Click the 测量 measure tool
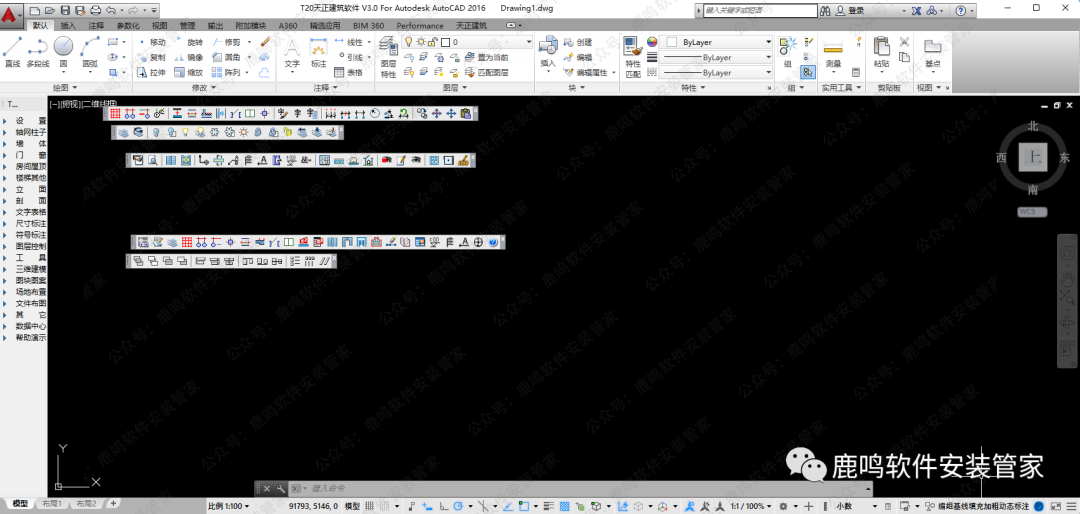Image resolution: width=1080 pixels, height=514 pixels. [x=833, y=53]
